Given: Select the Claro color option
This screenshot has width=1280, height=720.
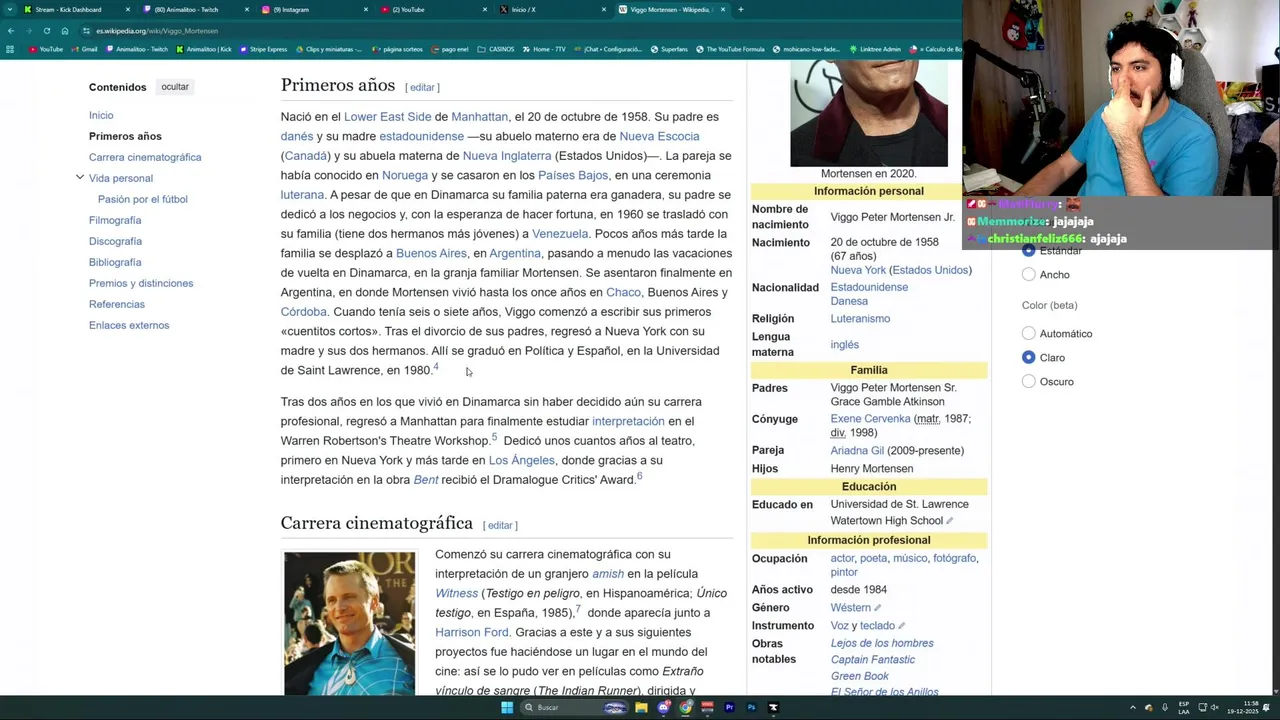Looking at the screenshot, I should [1029, 357].
